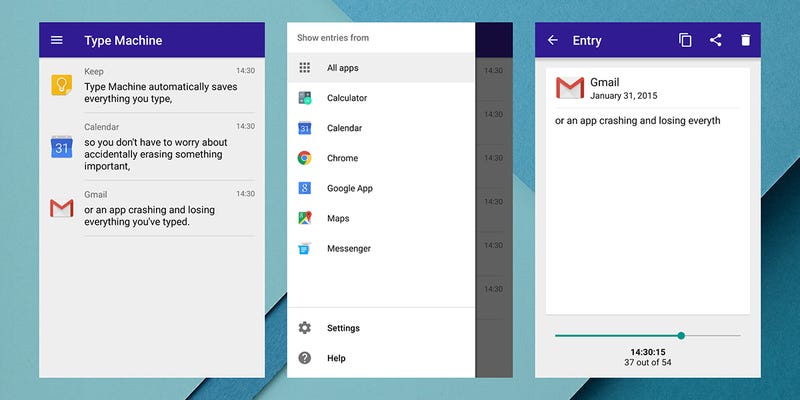Click the Gmail heading in Entry card

605,82
